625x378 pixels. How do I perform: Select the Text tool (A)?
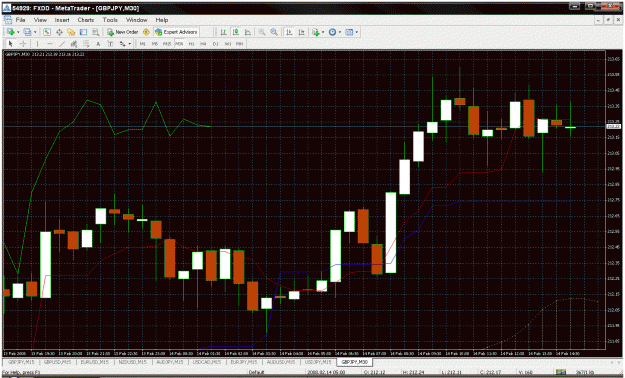point(98,44)
